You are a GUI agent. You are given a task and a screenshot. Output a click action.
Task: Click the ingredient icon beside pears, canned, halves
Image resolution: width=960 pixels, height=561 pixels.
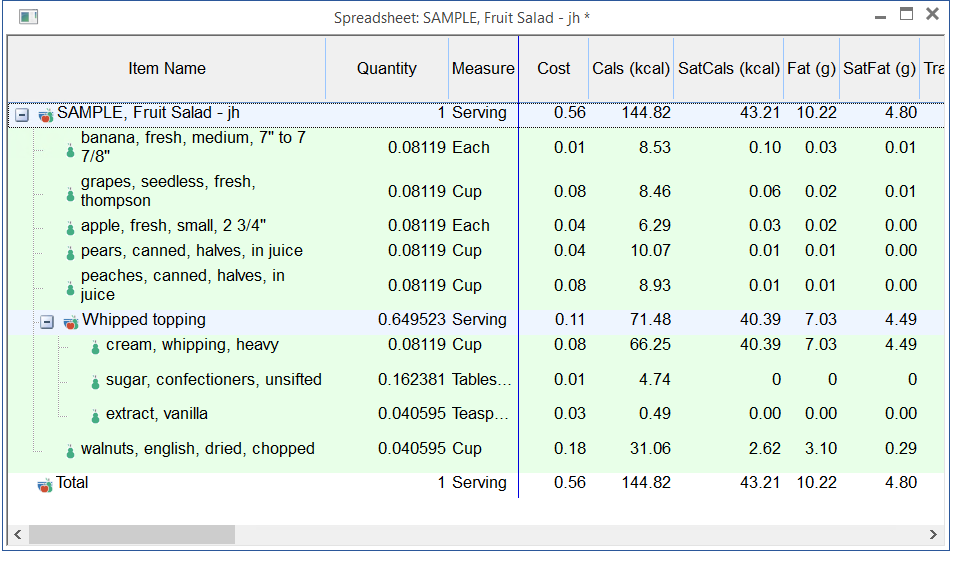tap(70, 253)
